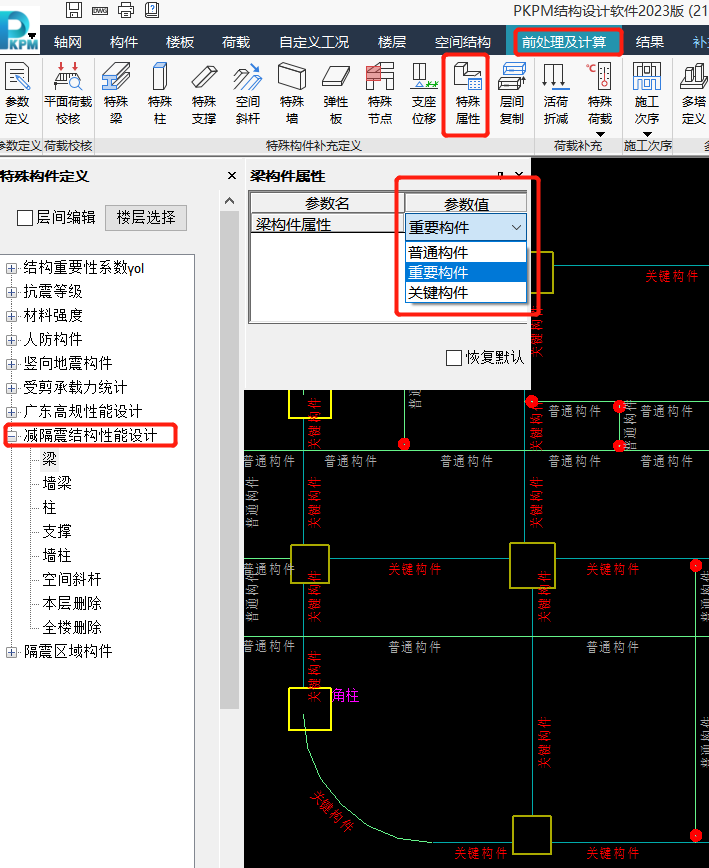Switch to the 荷载 ribbon tab
This screenshot has width=709, height=868.
coord(236,42)
